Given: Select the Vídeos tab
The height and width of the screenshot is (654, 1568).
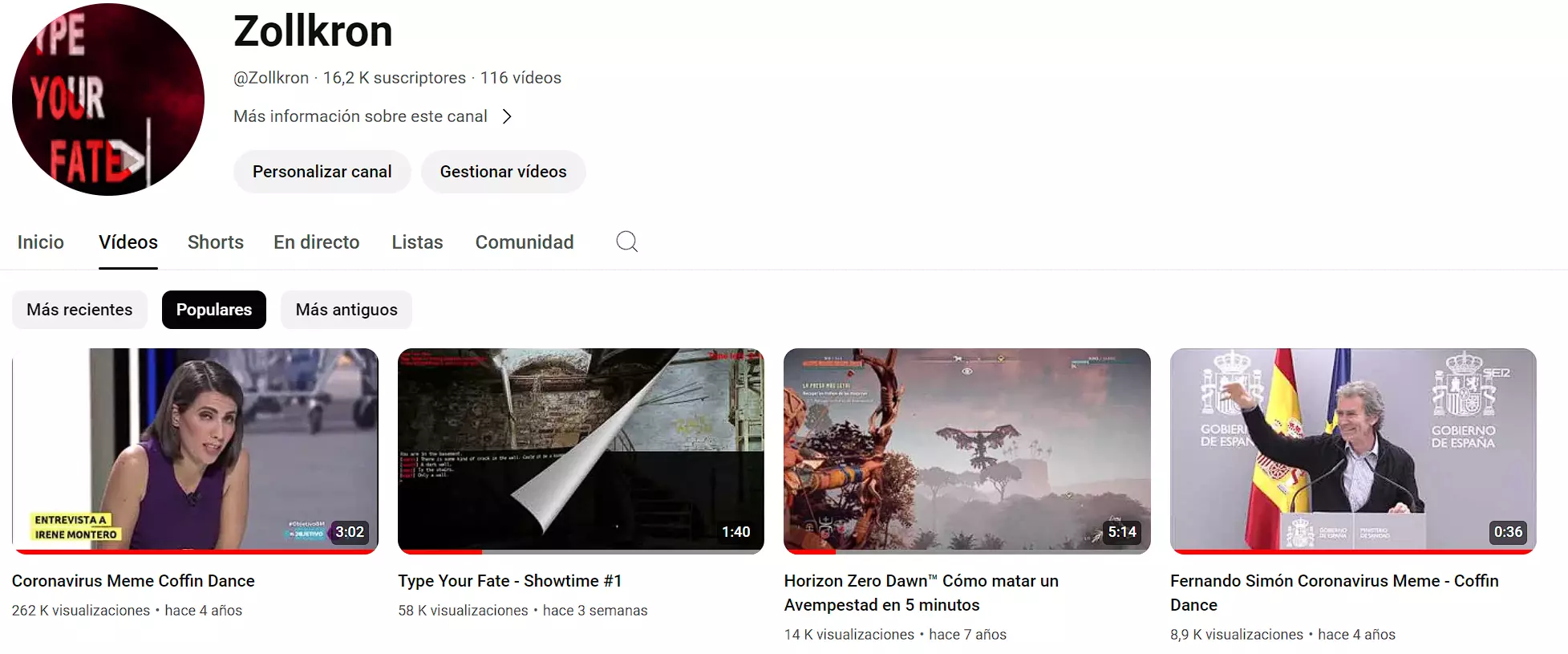Looking at the screenshot, I should click(x=128, y=242).
